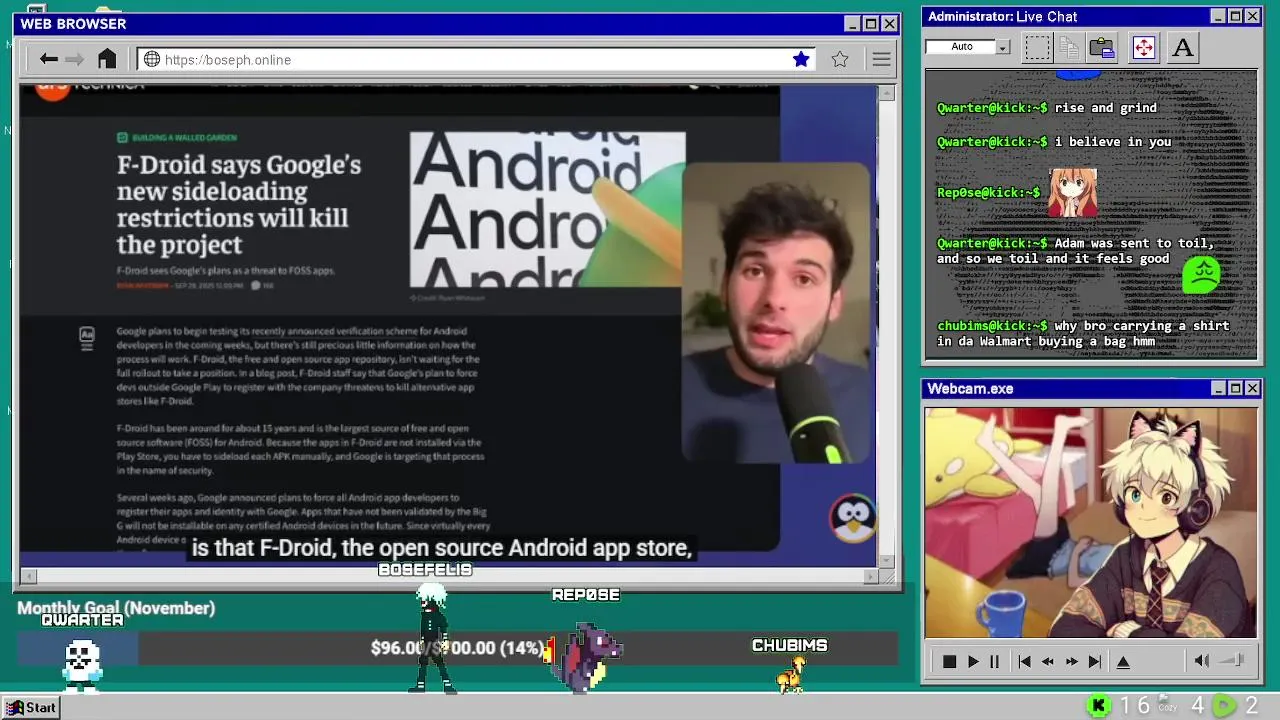Click the eject button in Webcam.exe
The width and height of the screenshot is (1280, 720).
(1123, 661)
